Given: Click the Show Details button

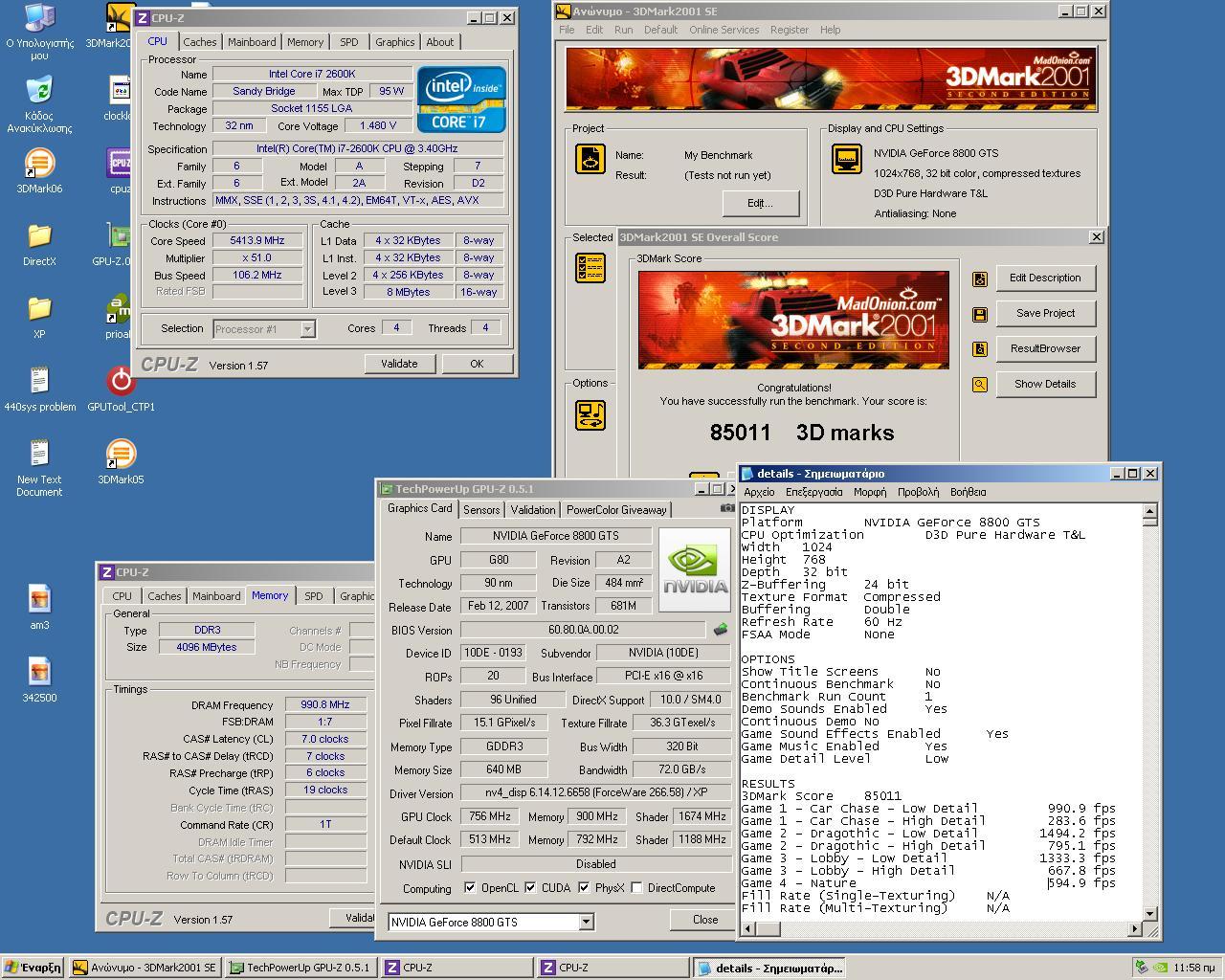Looking at the screenshot, I should 1045,385.
